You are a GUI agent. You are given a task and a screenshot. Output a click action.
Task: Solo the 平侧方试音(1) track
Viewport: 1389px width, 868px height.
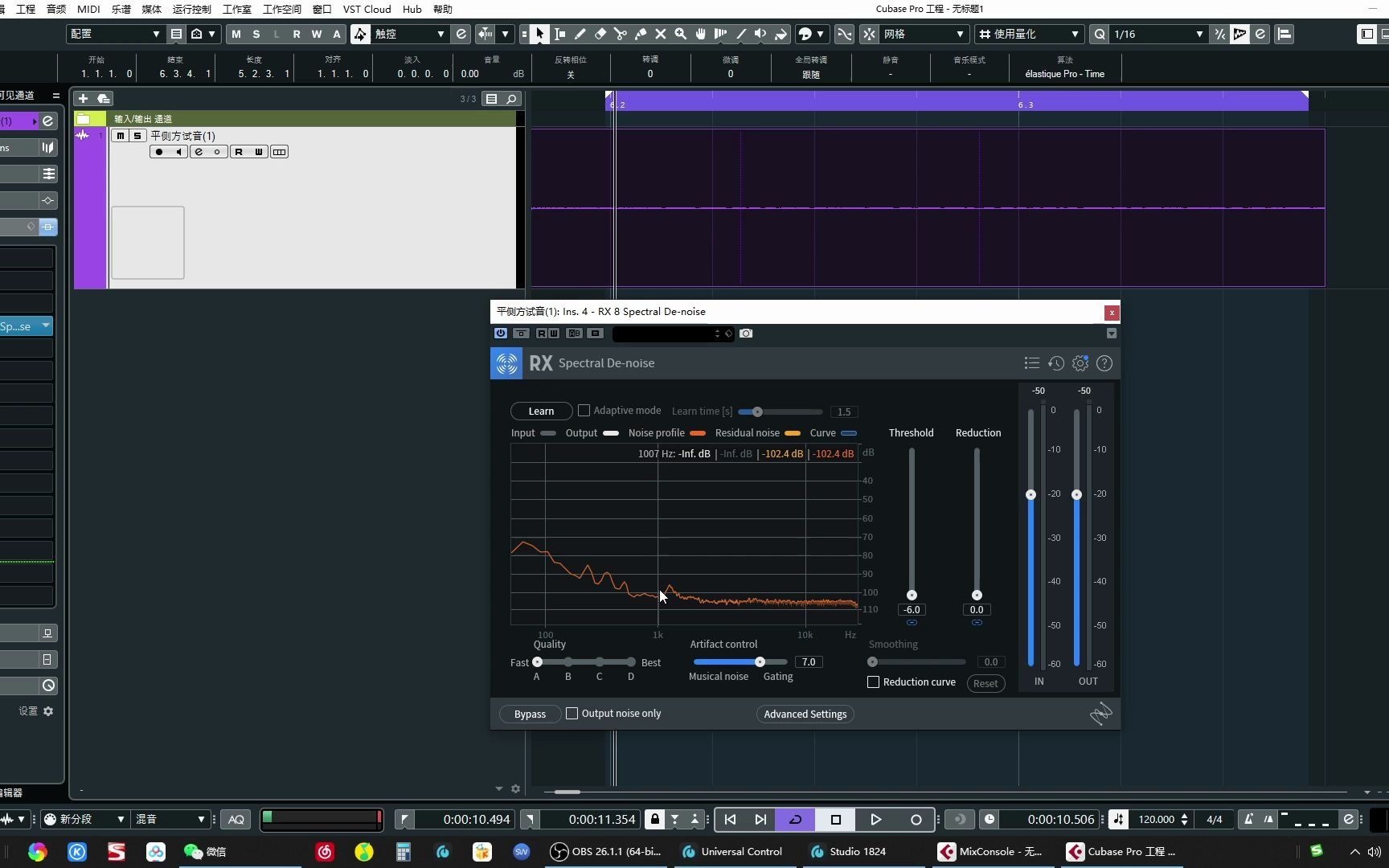coord(137,136)
